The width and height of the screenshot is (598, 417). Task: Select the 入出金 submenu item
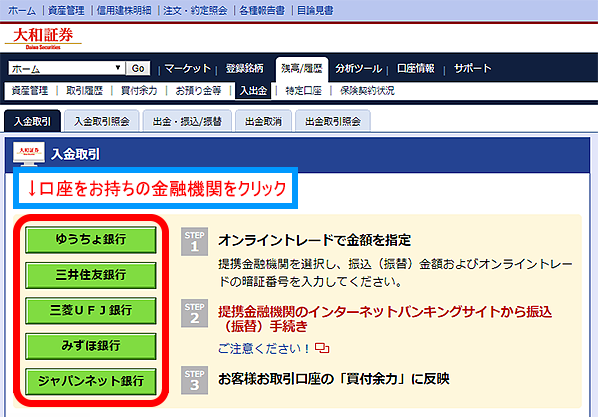[253, 90]
